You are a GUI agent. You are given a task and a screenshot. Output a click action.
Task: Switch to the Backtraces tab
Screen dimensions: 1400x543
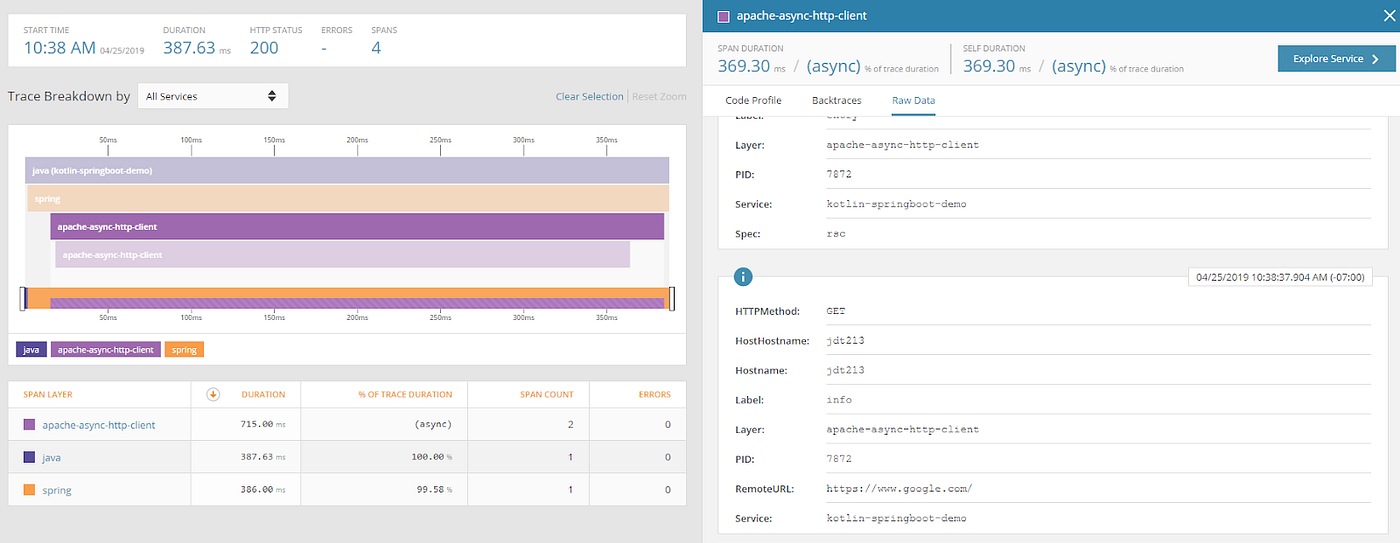pos(836,100)
